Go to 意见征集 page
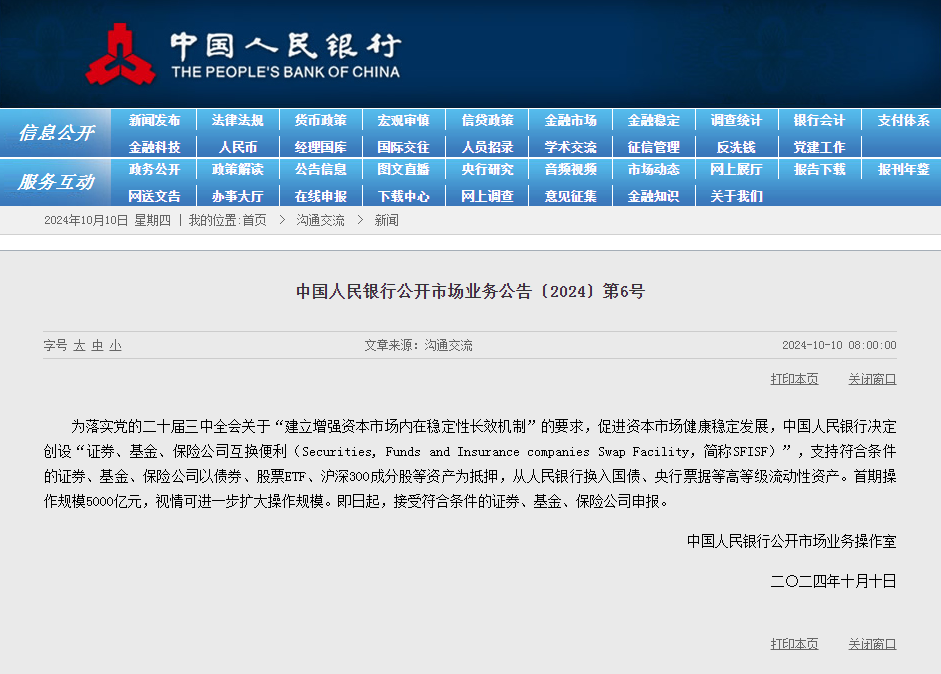 [x=571, y=196]
